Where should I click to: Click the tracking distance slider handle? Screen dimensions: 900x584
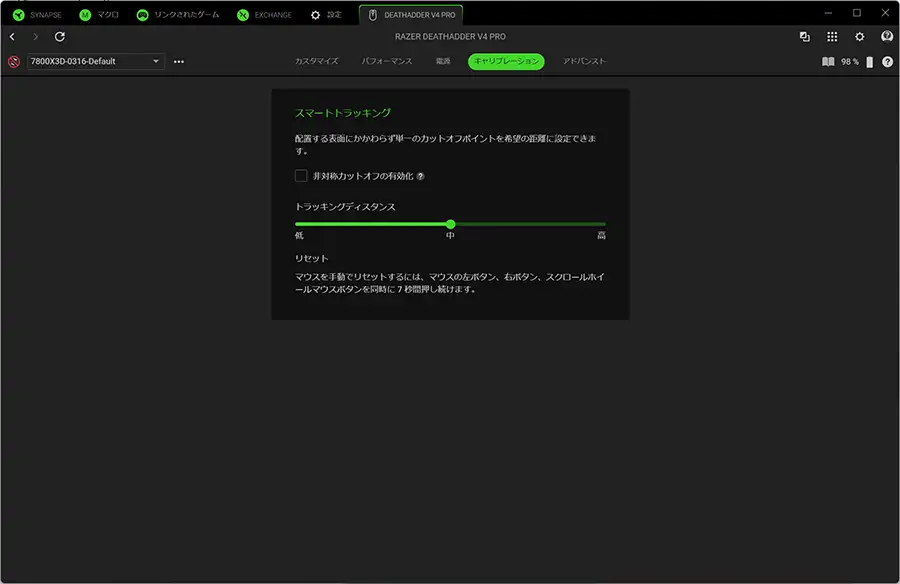(x=451, y=224)
